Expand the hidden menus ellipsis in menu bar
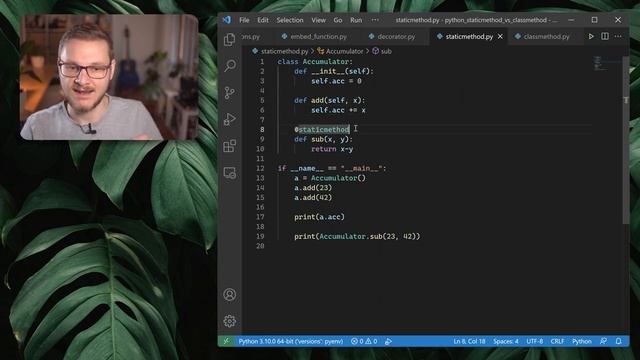640x360 pixels. pyautogui.click(x=375, y=20)
